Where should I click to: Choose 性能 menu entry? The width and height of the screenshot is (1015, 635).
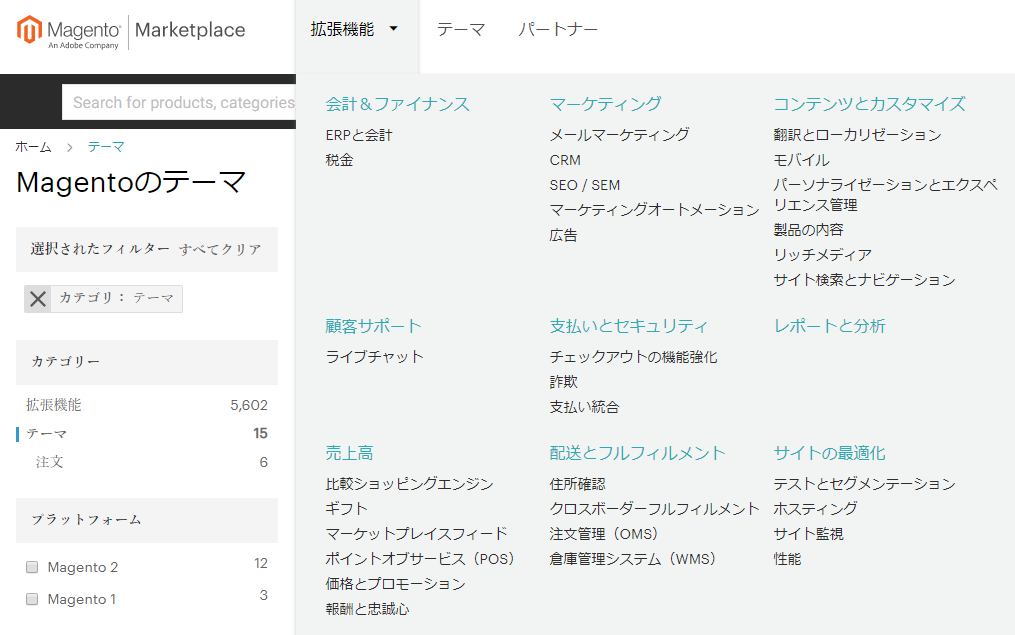pyautogui.click(x=787, y=559)
